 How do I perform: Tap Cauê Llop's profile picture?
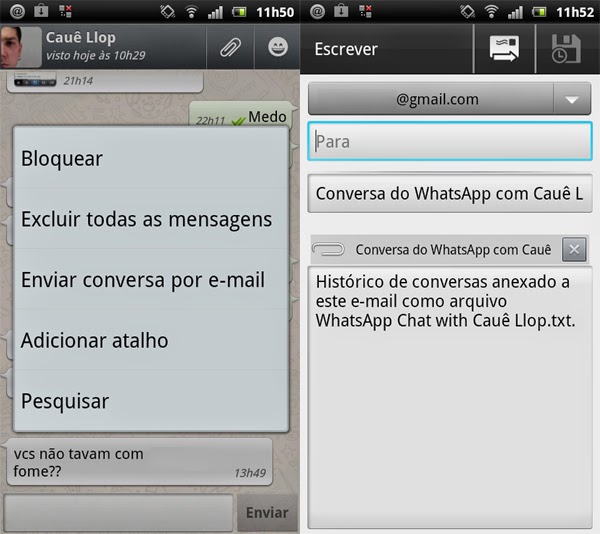tap(21, 47)
